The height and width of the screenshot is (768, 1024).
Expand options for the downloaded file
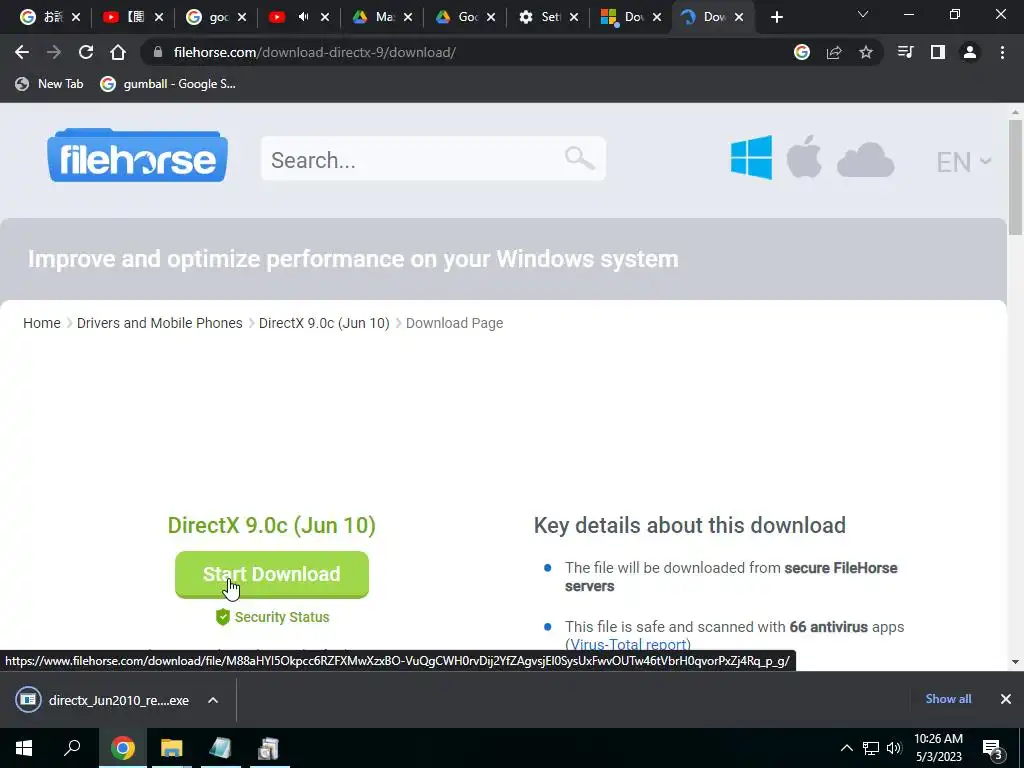(x=213, y=700)
